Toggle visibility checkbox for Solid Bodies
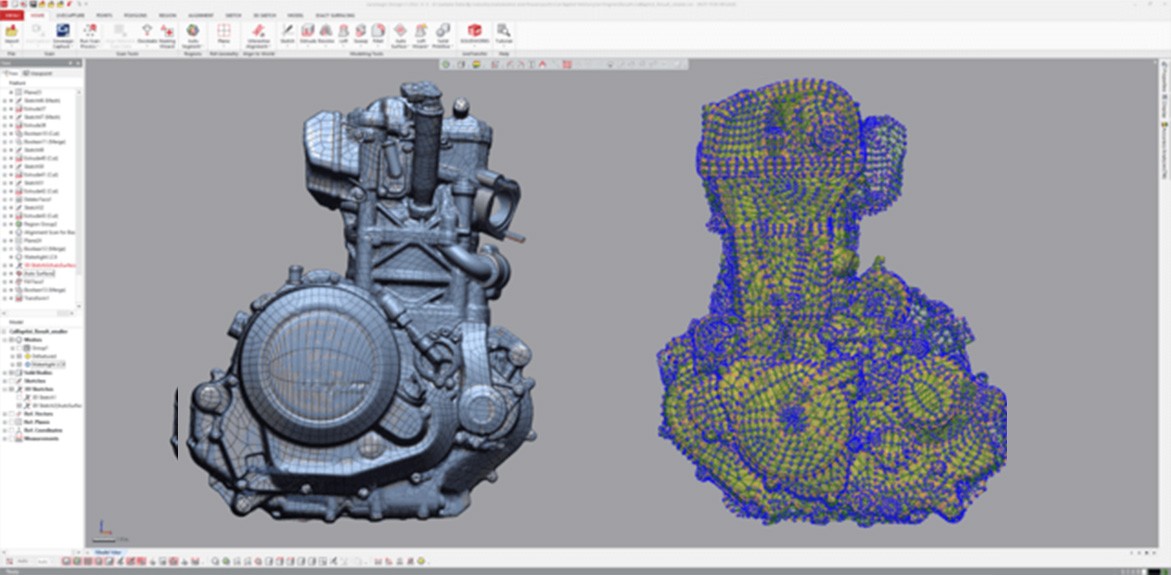The height and width of the screenshot is (575, 1171). (10, 372)
